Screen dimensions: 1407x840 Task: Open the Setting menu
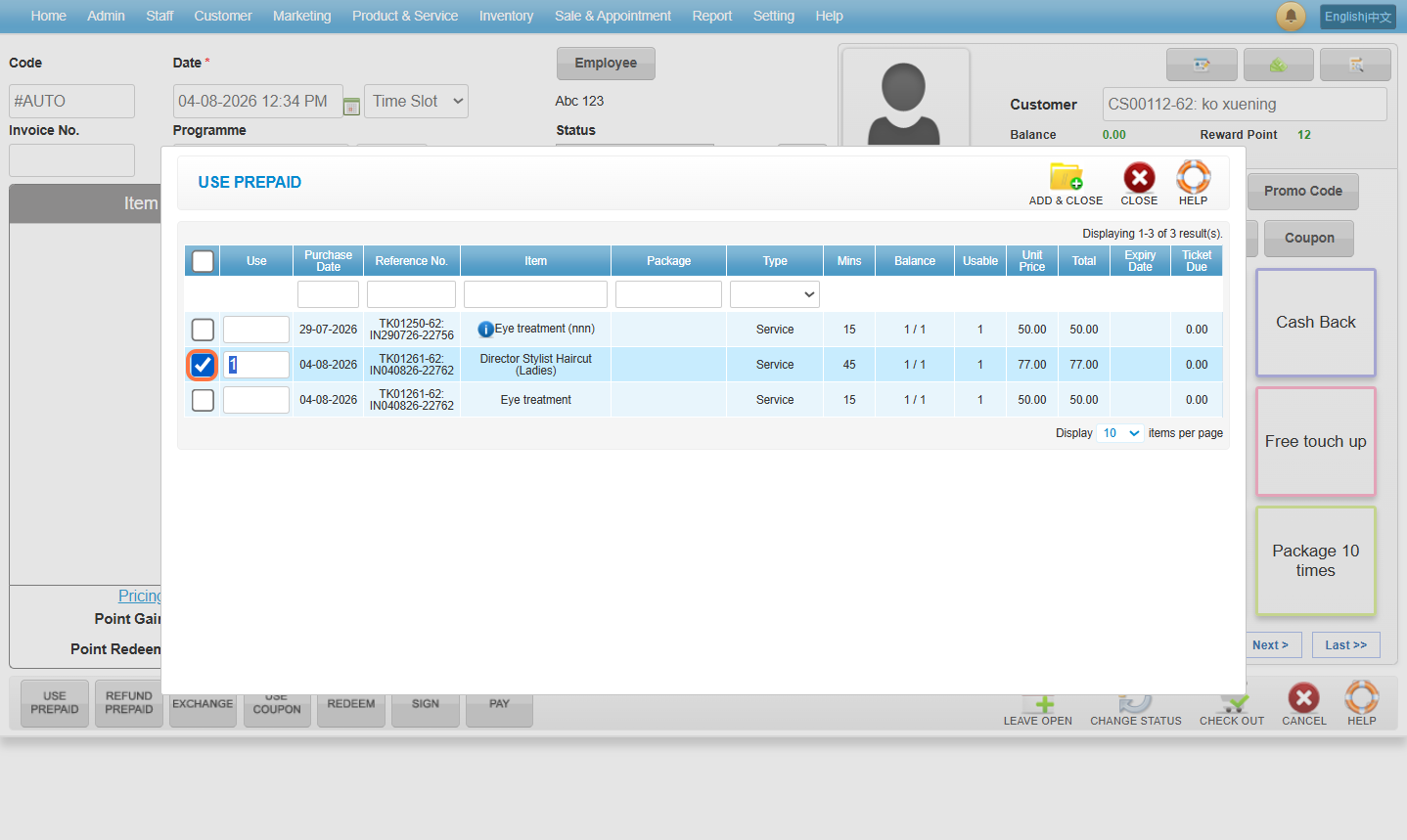[774, 16]
